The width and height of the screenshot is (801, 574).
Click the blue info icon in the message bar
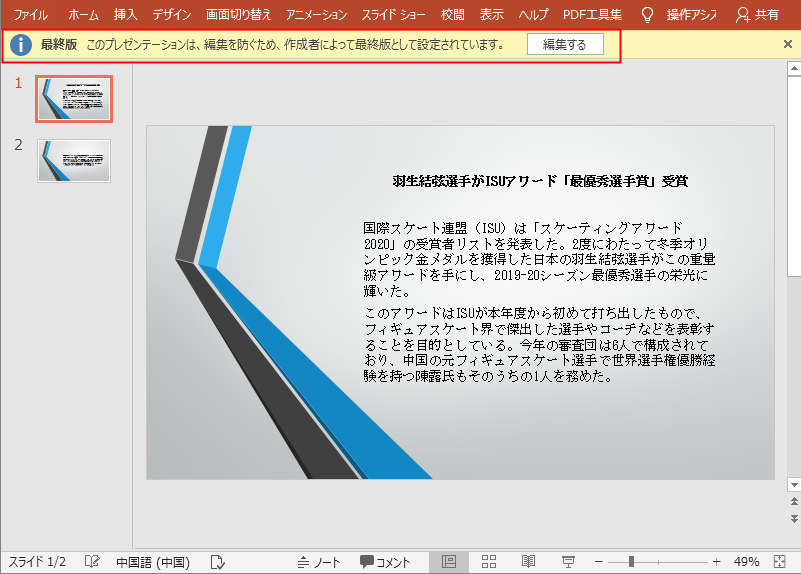tap(21, 44)
